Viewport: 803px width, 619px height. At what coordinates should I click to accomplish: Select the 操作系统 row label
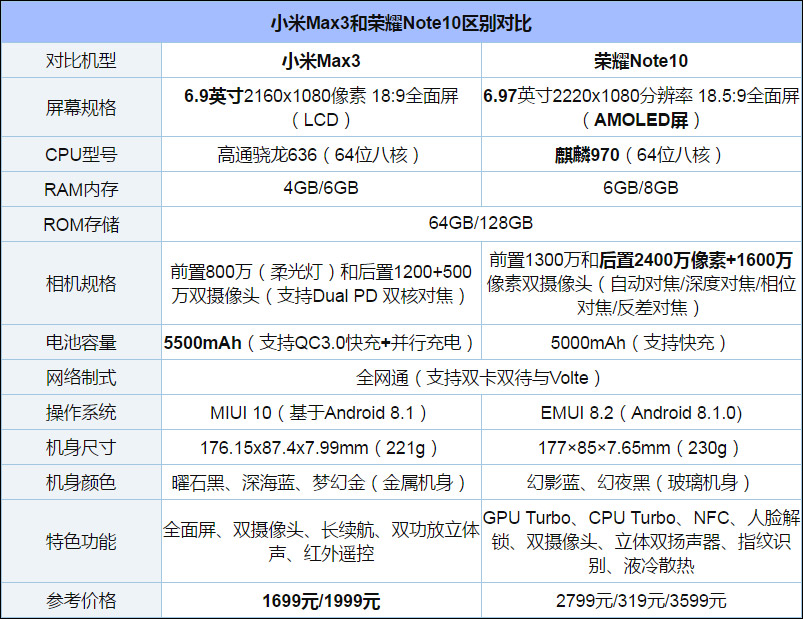pos(81,413)
